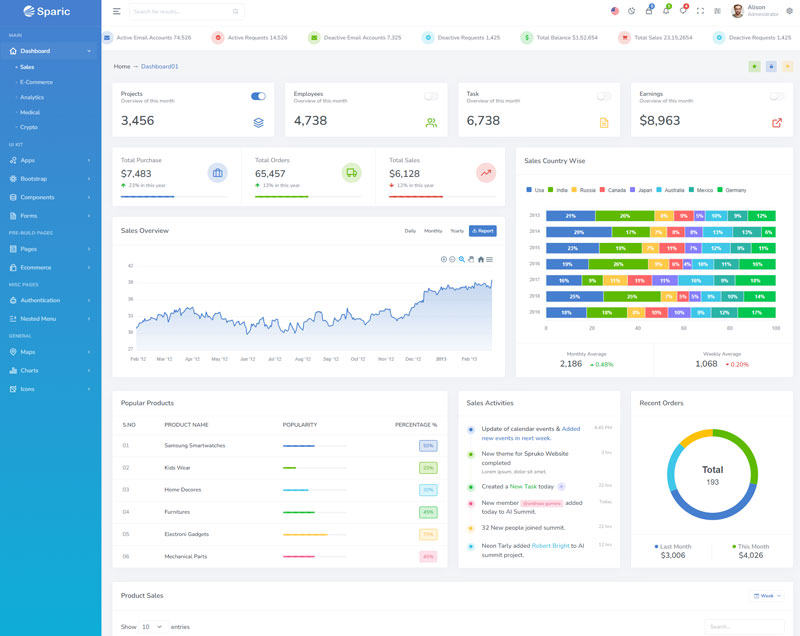Expand the Authentication sidebar menu

point(50,300)
